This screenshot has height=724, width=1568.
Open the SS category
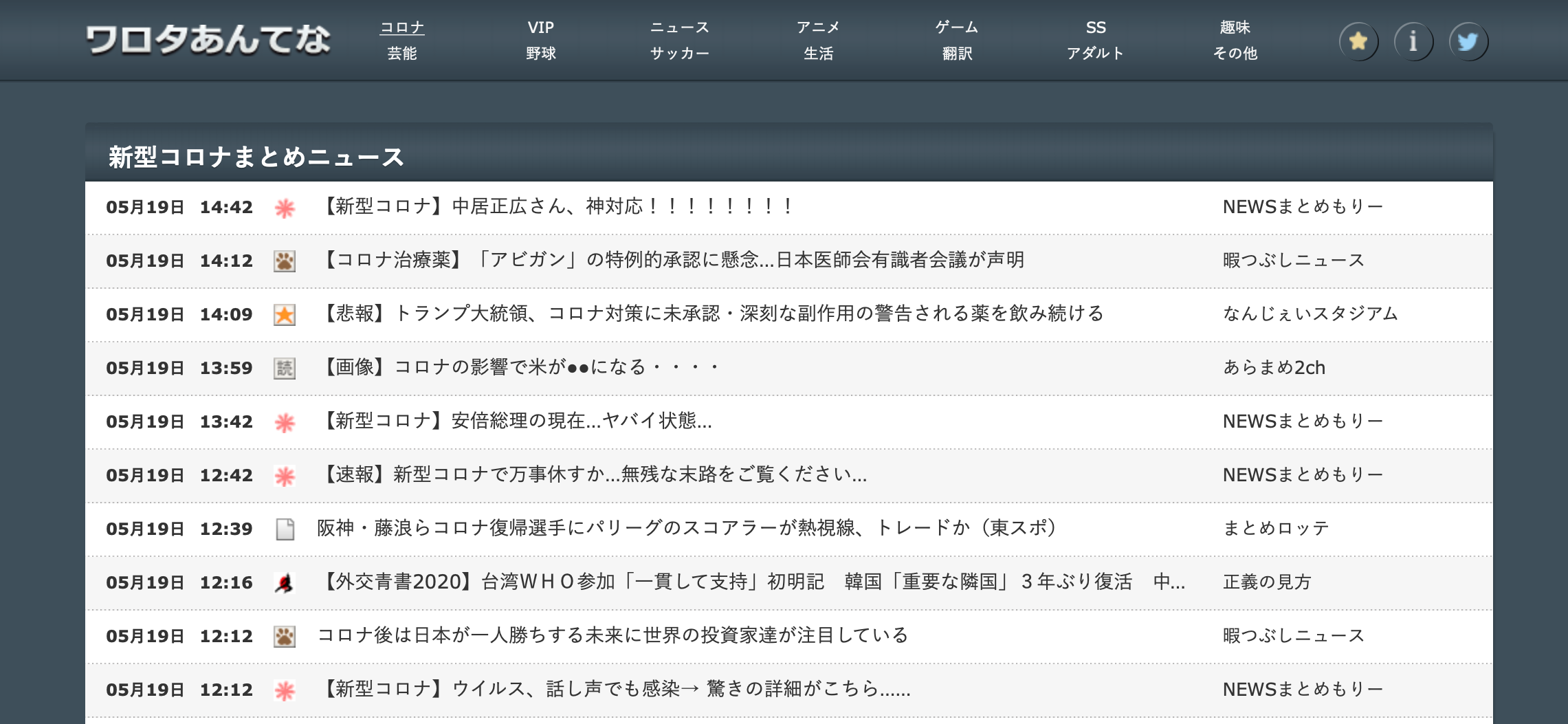tap(1096, 28)
